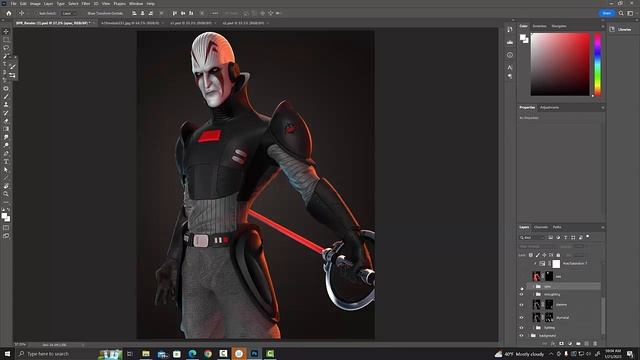Open the Layers panel flyout menu
Image resolution: width=640 pixels, height=360 pixels.
click(x=602, y=227)
